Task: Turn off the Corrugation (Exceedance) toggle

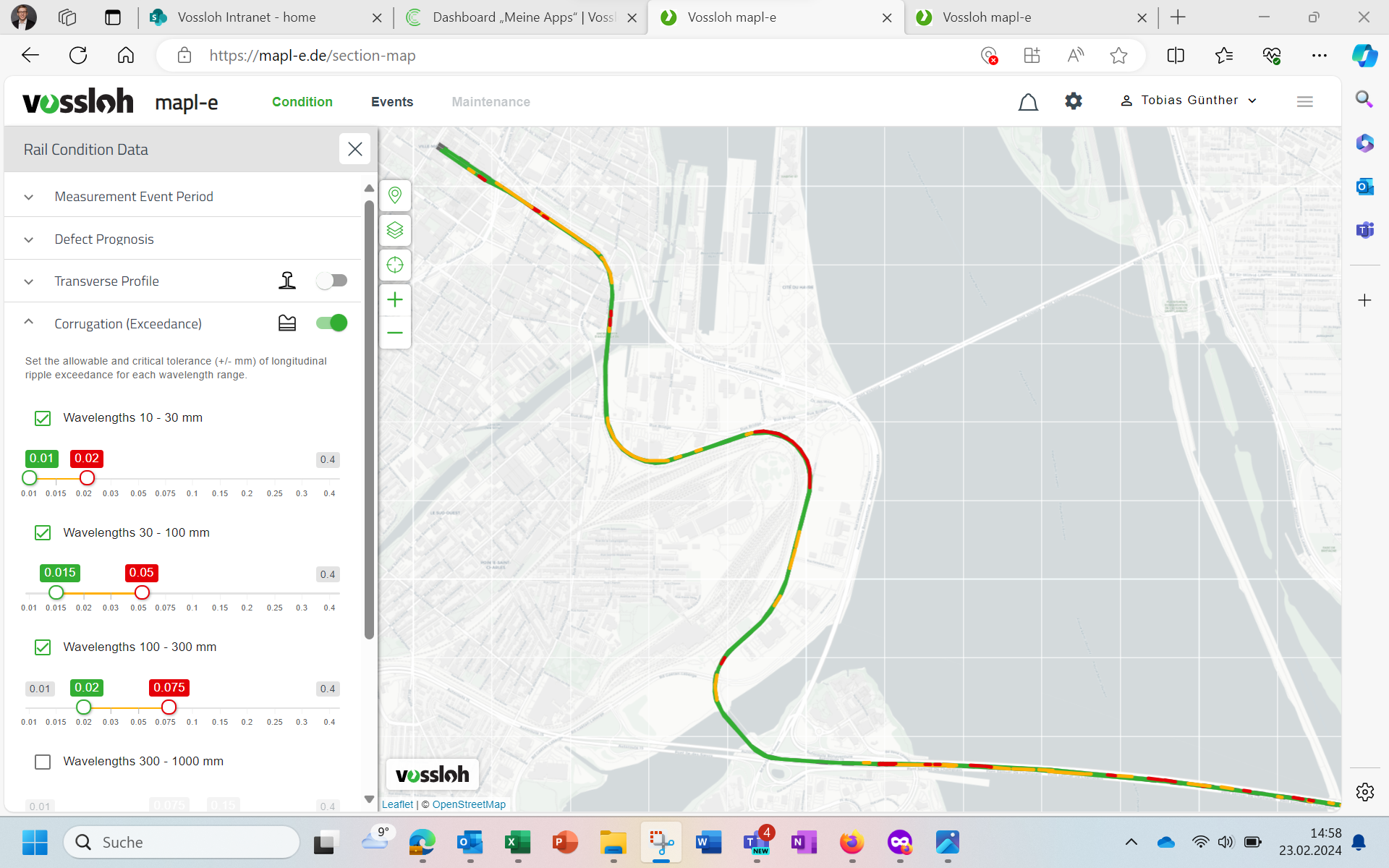Action: (x=332, y=323)
